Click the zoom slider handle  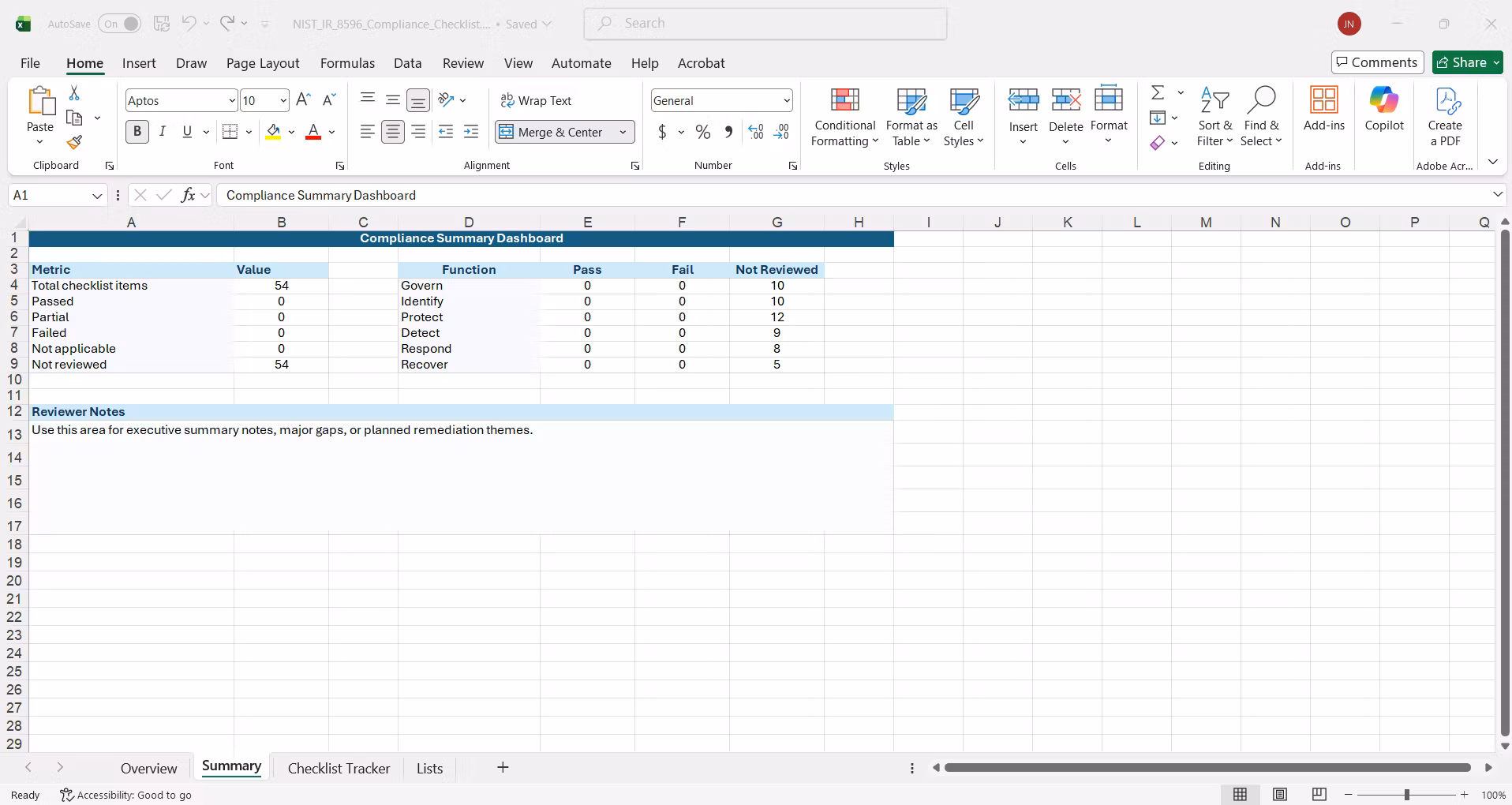[1406, 795]
